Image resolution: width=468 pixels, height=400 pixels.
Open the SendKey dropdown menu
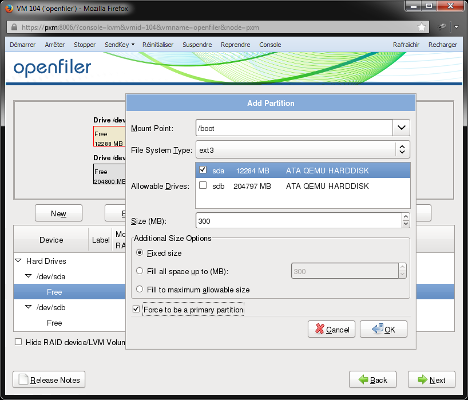119,45
